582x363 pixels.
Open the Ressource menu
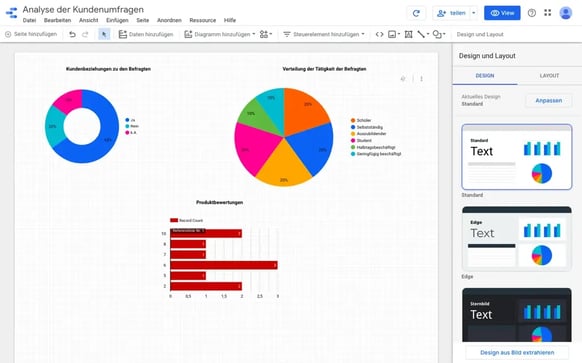pos(203,20)
